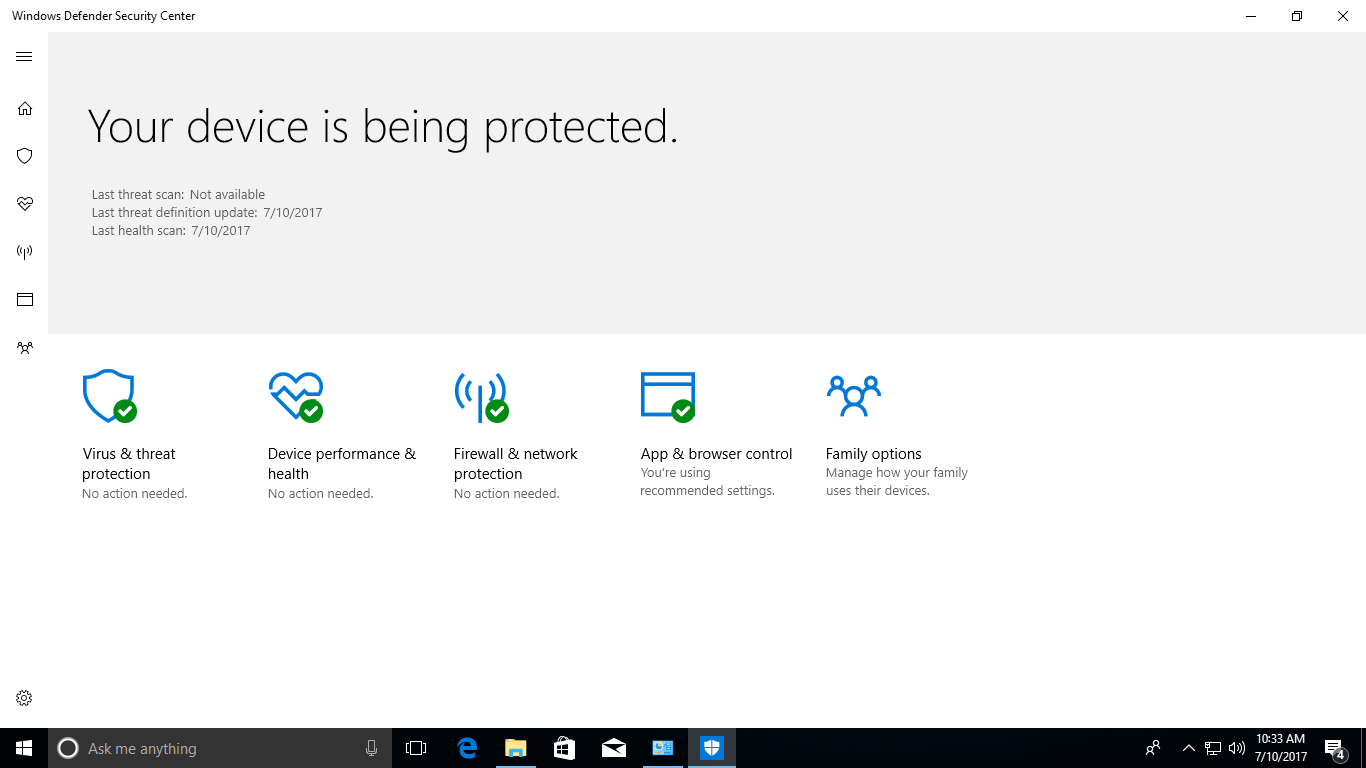
Task: Open Virus & threat protection shield in sidebar
Action: pos(24,156)
